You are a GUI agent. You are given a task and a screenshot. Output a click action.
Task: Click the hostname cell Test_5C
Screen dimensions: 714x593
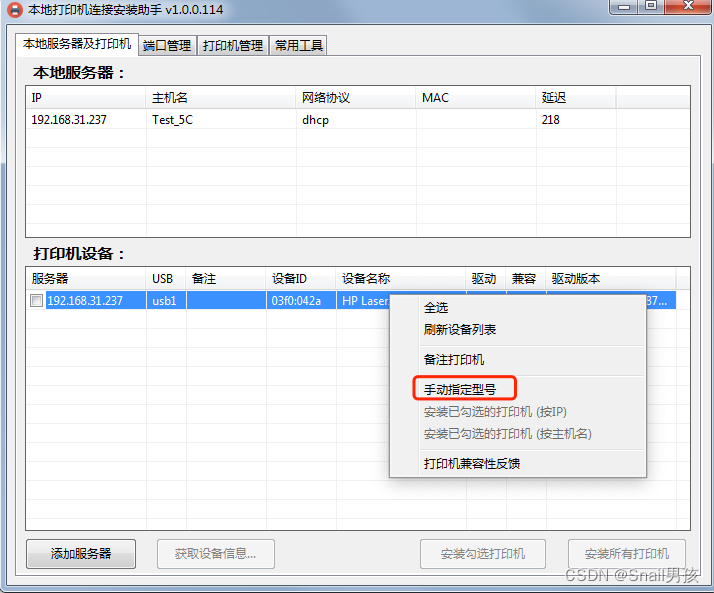click(x=173, y=120)
